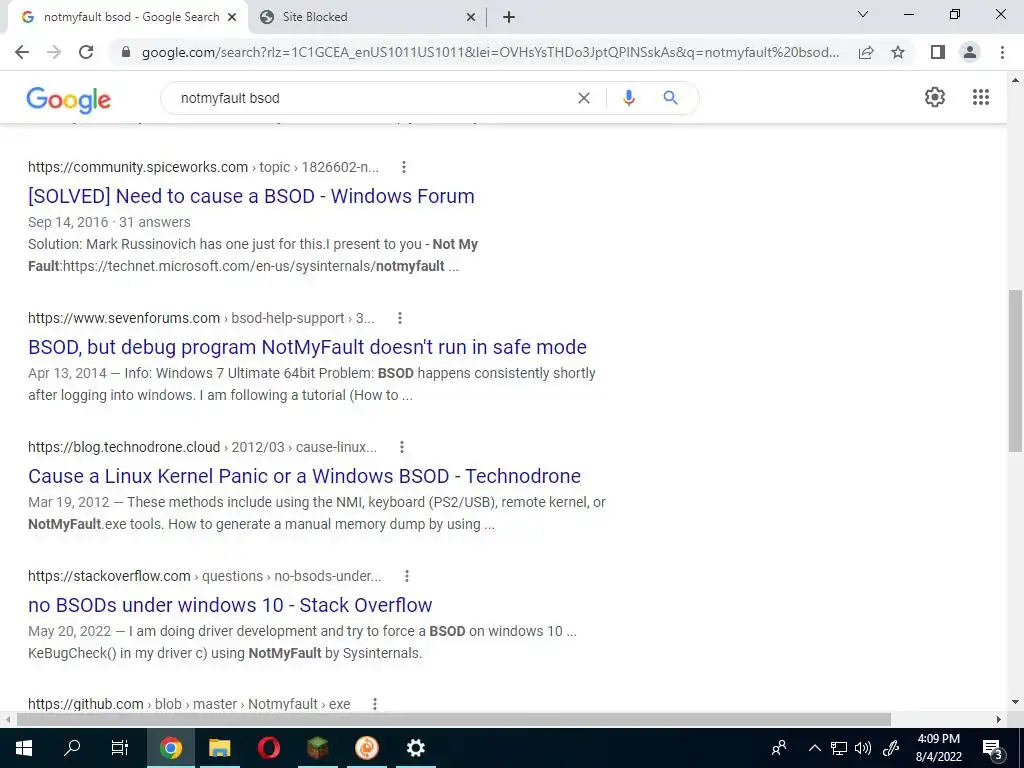The height and width of the screenshot is (768, 1024).
Task: Open no BSODs under windows 10 link
Action: [x=230, y=605]
